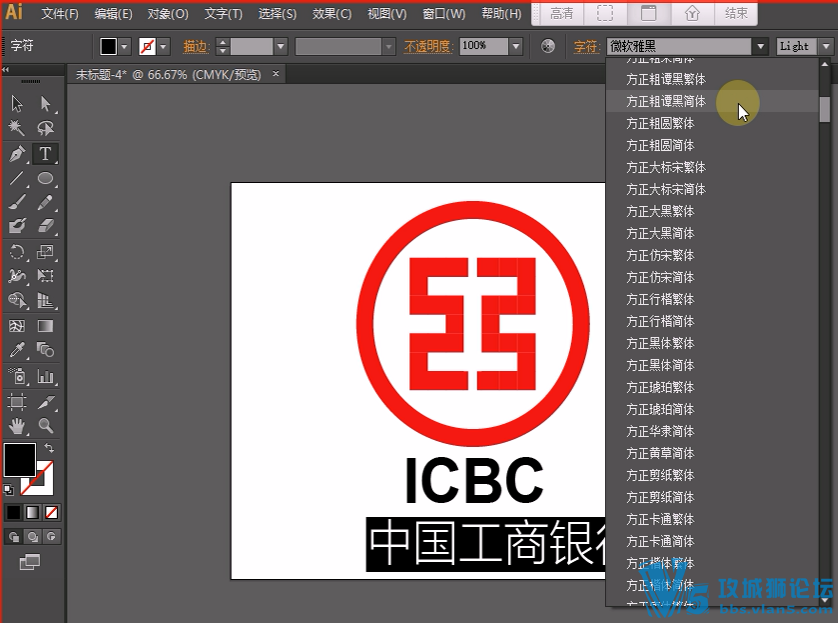Image resolution: width=838 pixels, height=623 pixels.
Task: Open the 对象(O) menu
Action: (168, 14)
